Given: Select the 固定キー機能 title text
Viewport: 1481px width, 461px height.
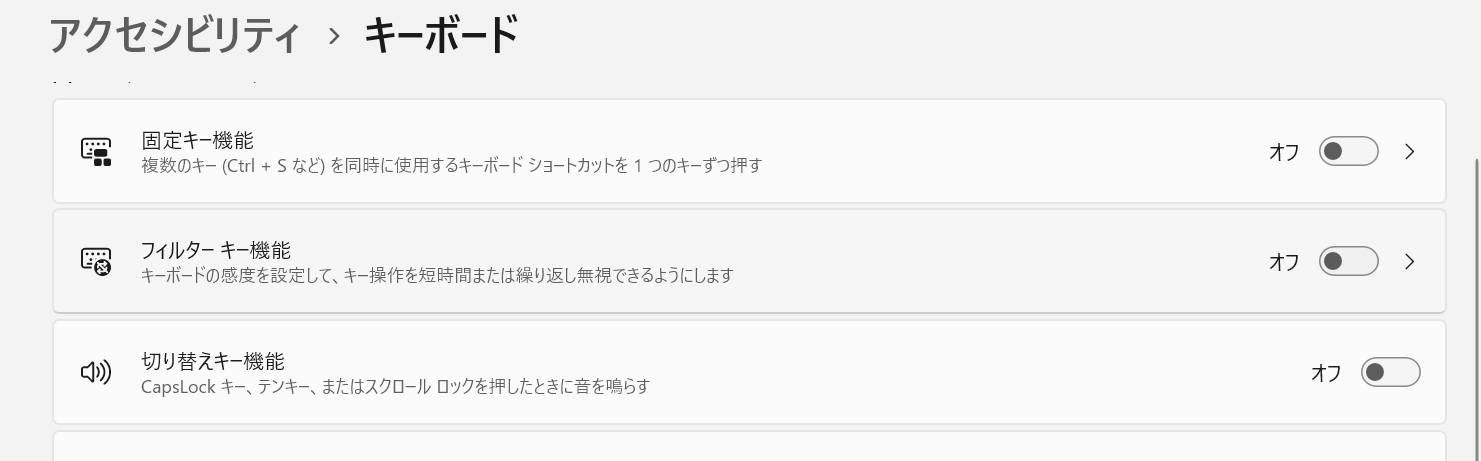Looking at the screenshot, I should 198,140.
